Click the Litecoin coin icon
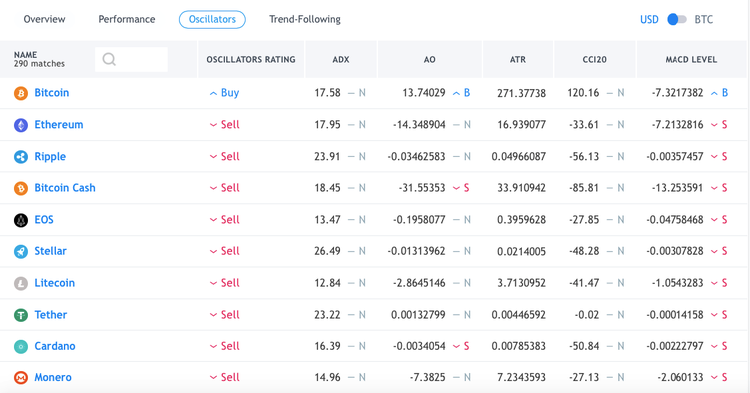 [21, 284]
